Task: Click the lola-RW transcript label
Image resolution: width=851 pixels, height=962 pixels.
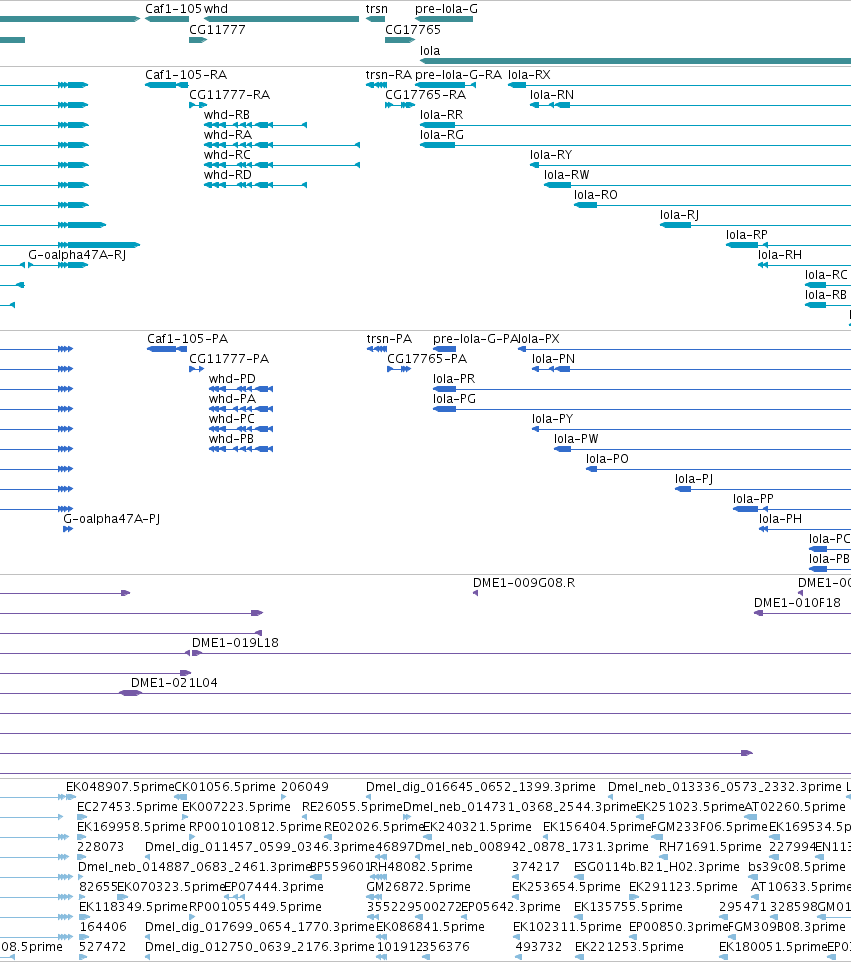Action: pyautogui.click(x=566, y=175)
